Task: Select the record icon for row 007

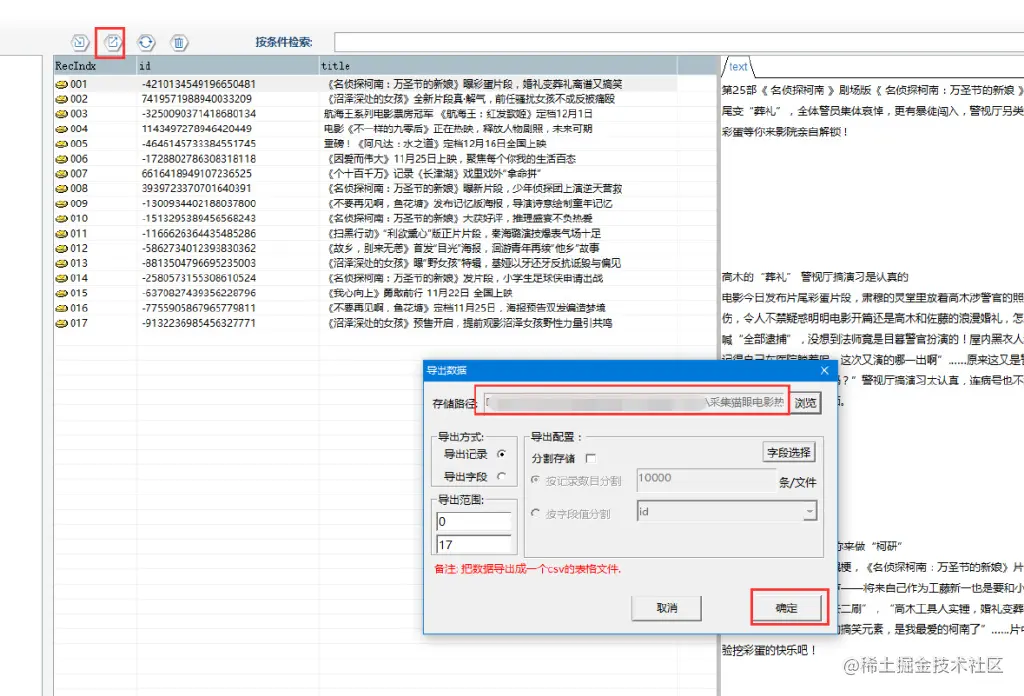Action: click(x=61, y=174)
